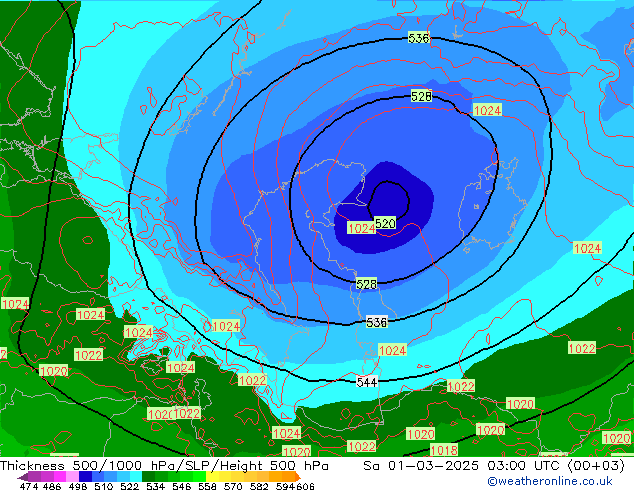Click the 03:00 UTC (00+03) time text
This screenshot has height=490, width=634.
point(556,465)
